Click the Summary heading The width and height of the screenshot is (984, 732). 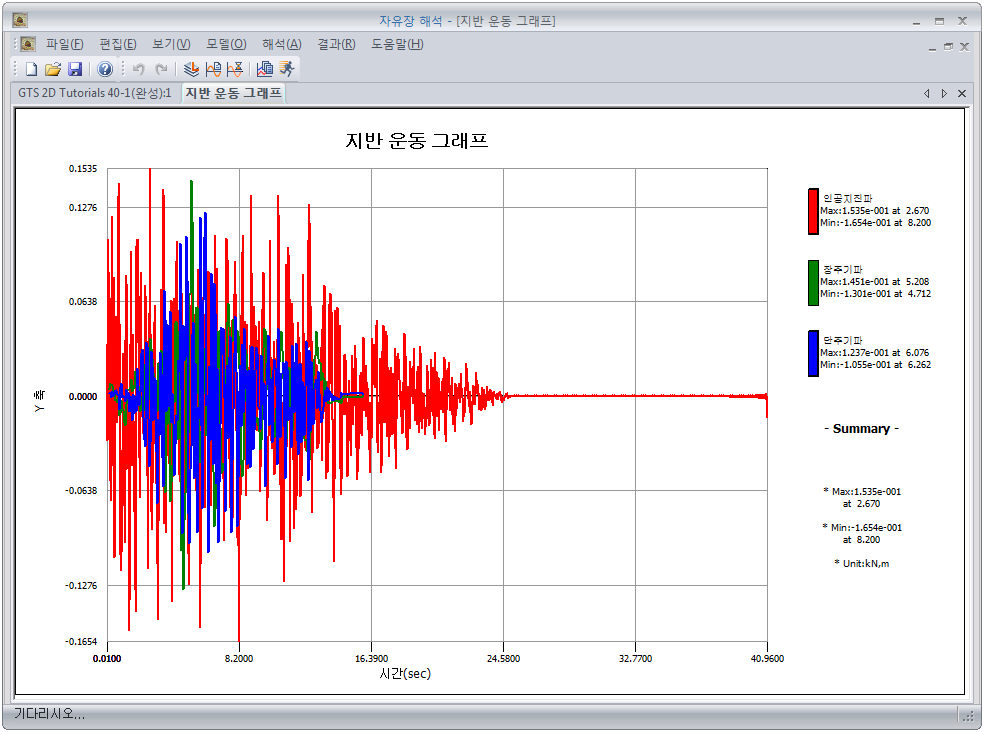[862, 429]
